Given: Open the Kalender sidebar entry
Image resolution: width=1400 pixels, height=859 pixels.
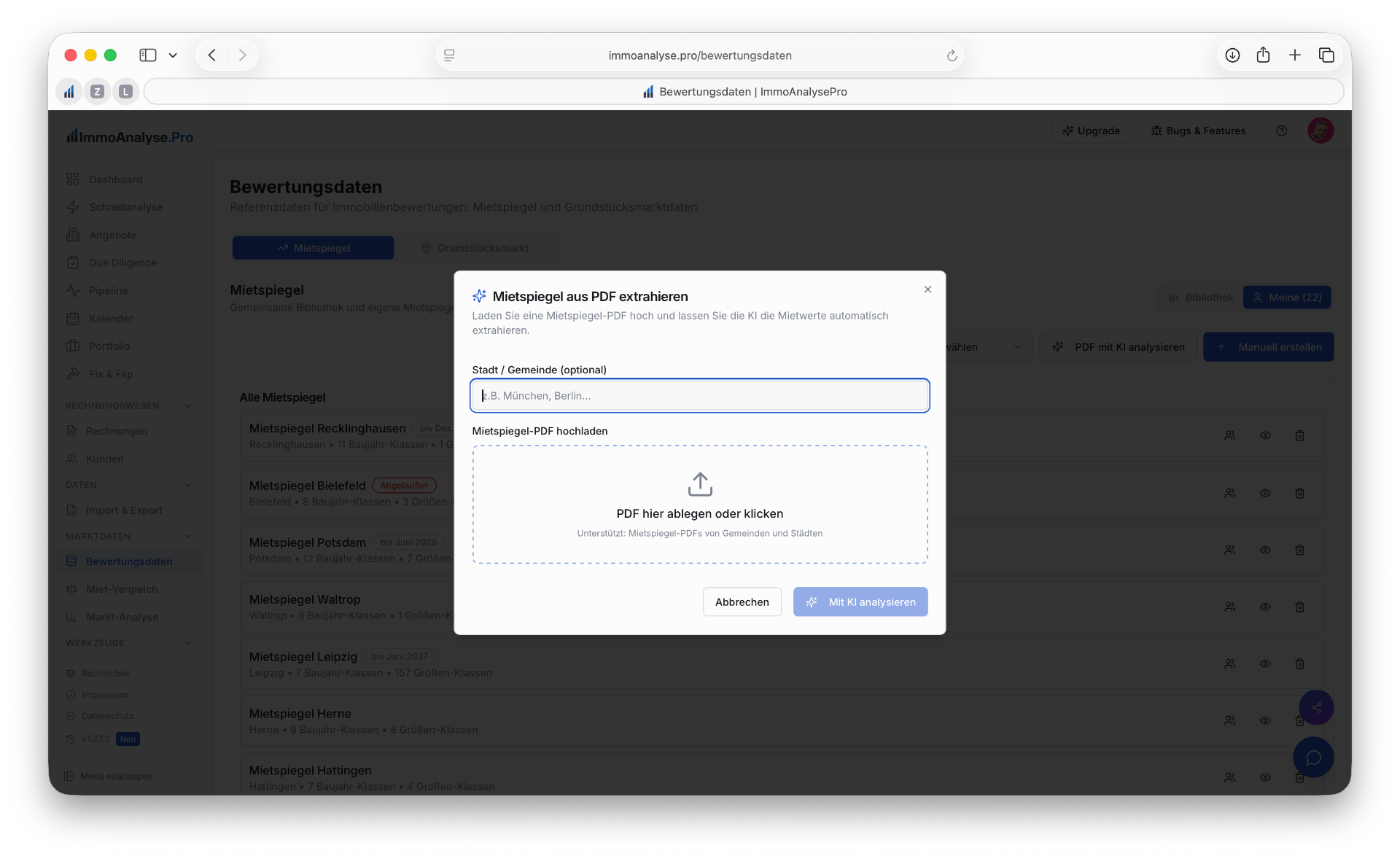Looking at the screenshot, I should tap(111, 319).
